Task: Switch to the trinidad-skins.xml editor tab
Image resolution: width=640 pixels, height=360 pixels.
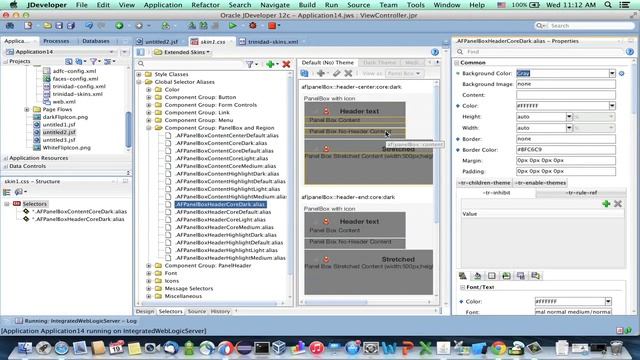Action: (273, 42)
